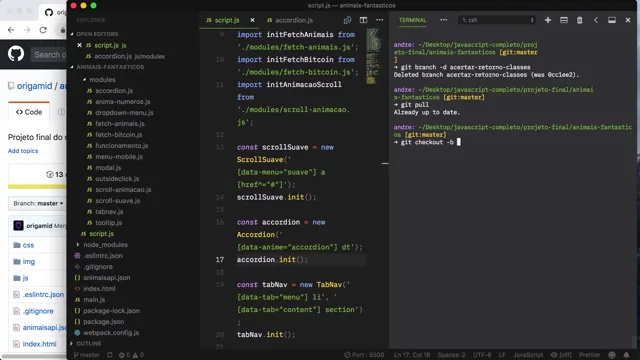Maximize the terminal panel size

click(x=612, y=20)
